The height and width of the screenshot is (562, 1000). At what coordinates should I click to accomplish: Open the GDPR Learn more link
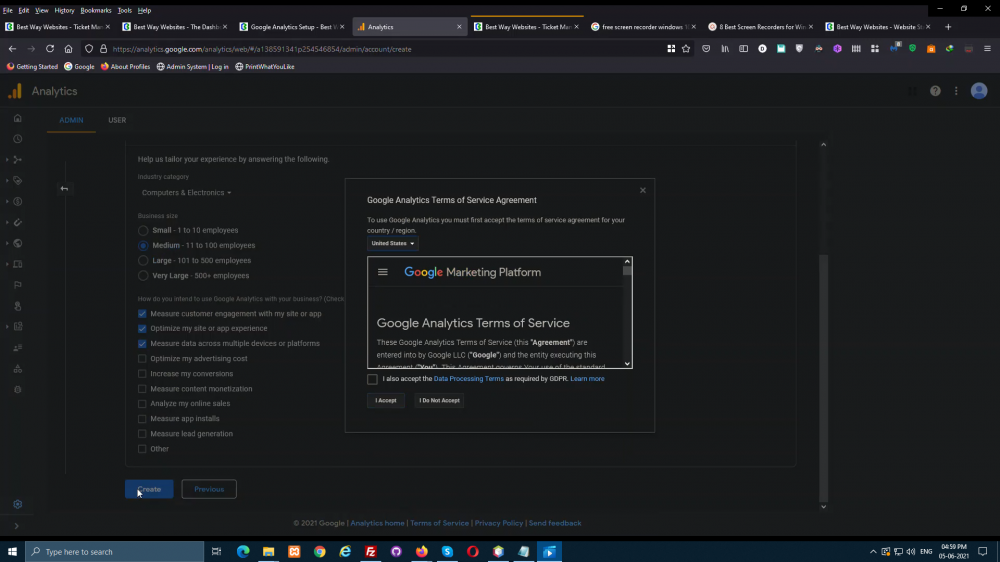point(587,379)
